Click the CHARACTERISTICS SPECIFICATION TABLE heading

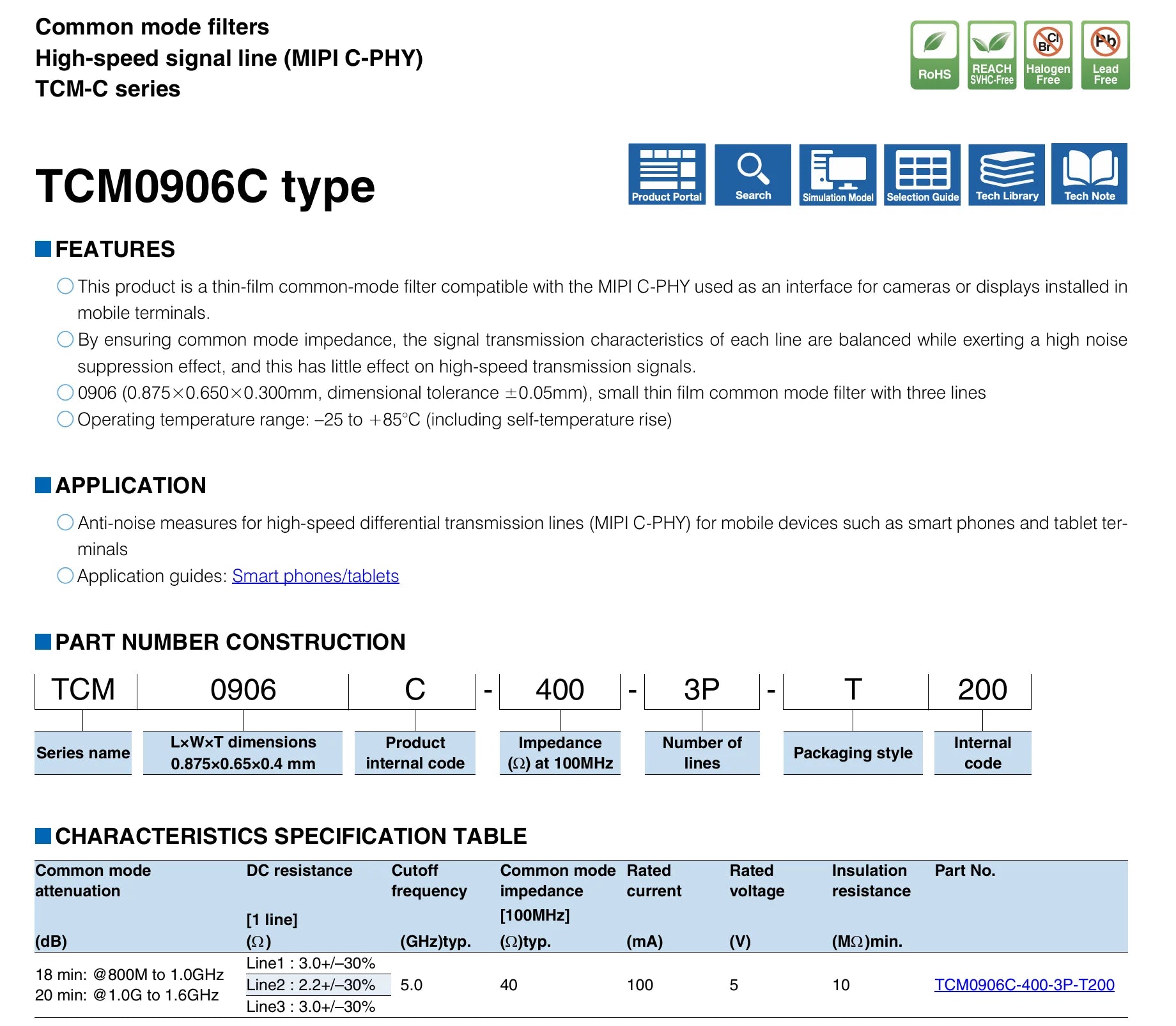(291, 836)
